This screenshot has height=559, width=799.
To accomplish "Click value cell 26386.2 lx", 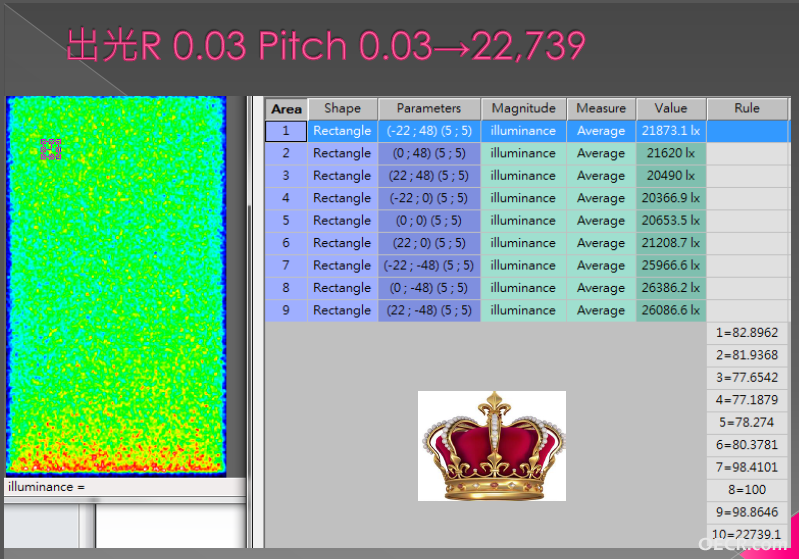I will pyautogui.click(x=671, y=288).
